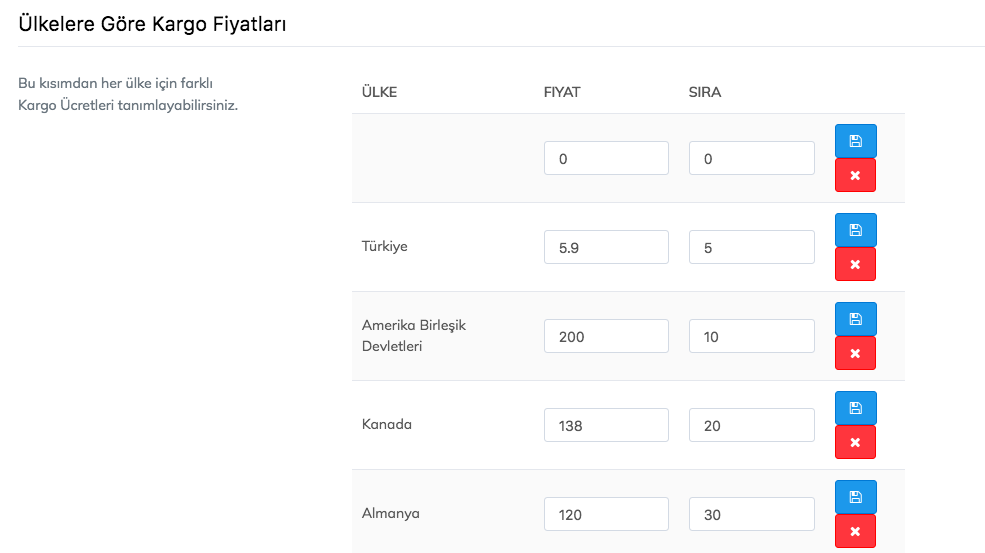This screenshot has width=985, height=553.
Task: Save the Almanya shipping price row
Action: pos(855,497)
